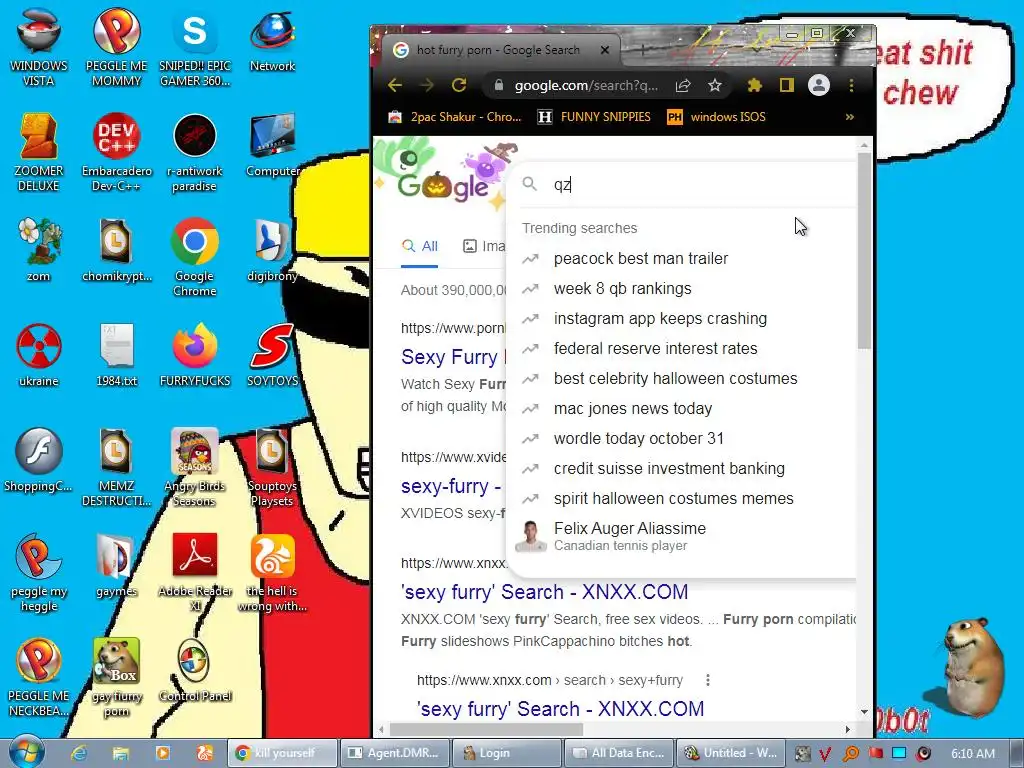Open the windows ISOS bookmark
Image resolution: width=1024 pixels, height=768 pixels.
coord(716,117)
